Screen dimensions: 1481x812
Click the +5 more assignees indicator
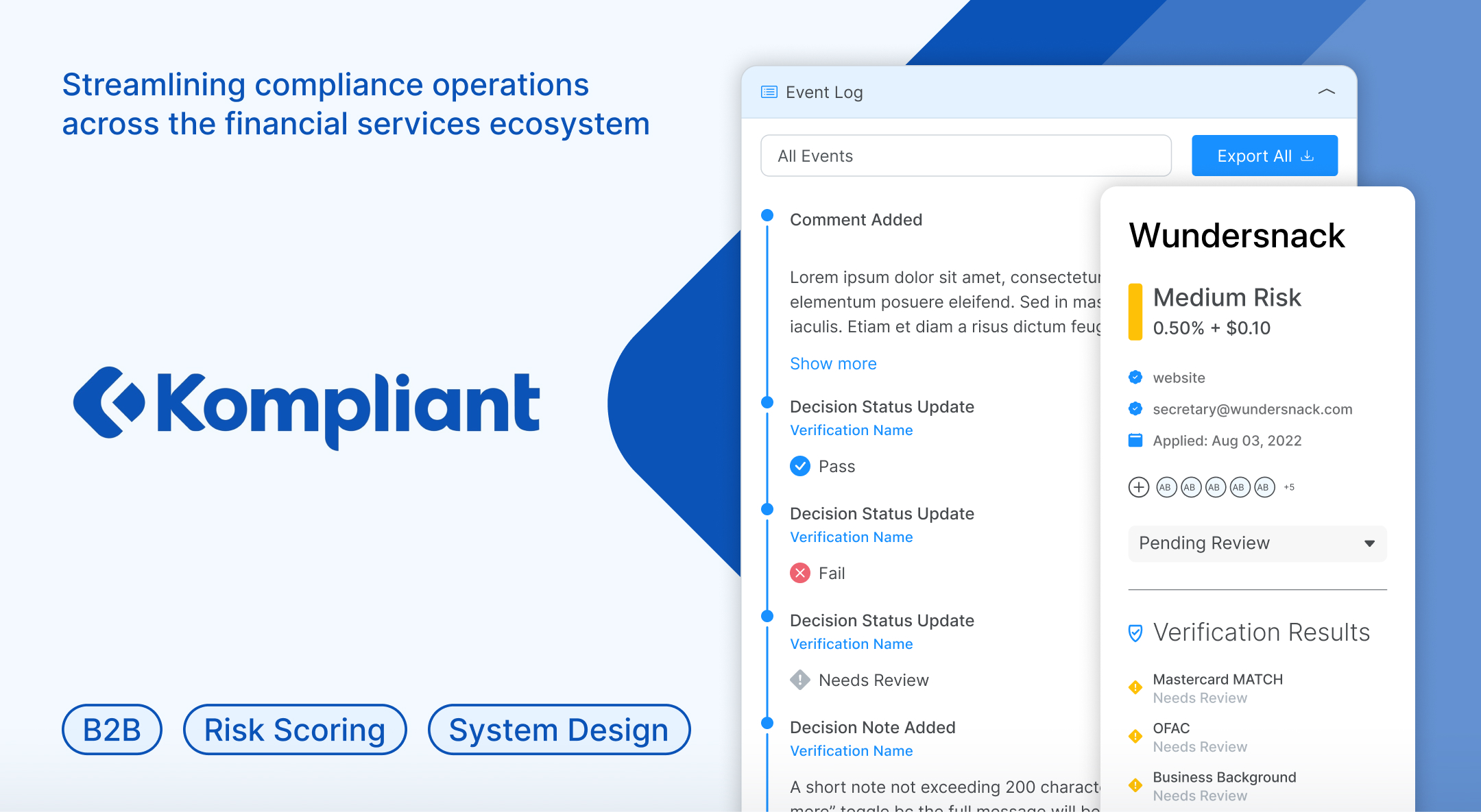pos(1289,487)
